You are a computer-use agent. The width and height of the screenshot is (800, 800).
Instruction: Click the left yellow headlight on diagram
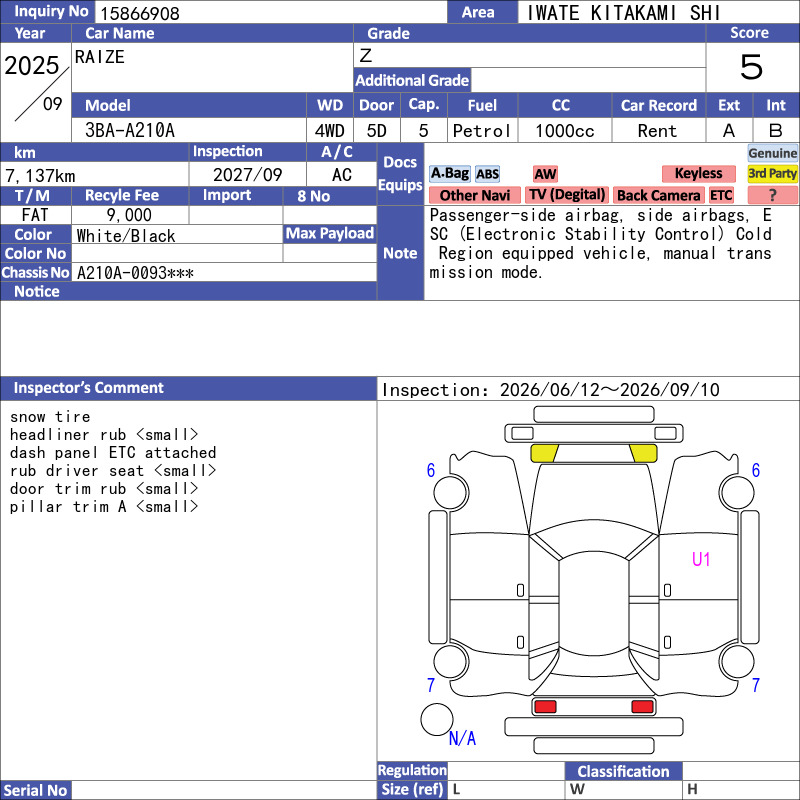544,453
